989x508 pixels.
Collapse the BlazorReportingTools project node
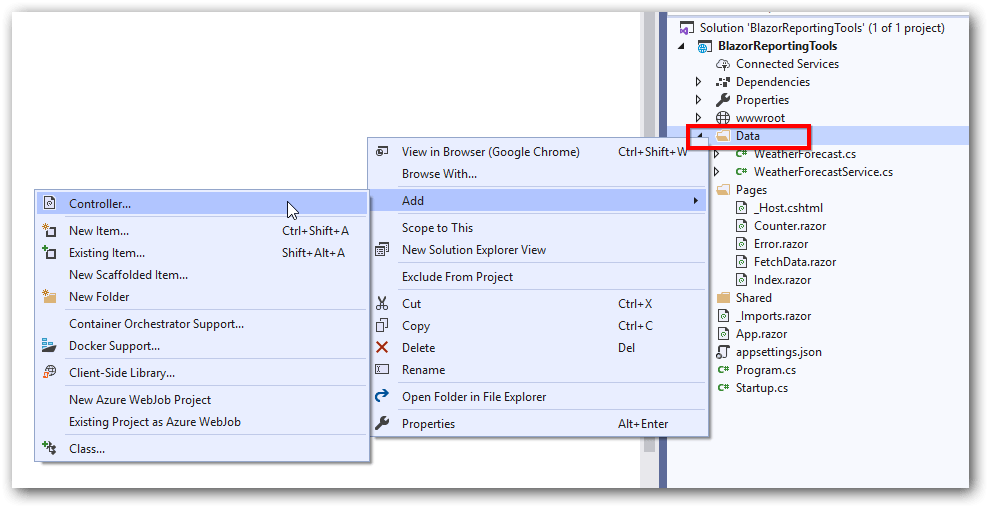[682, 46]
